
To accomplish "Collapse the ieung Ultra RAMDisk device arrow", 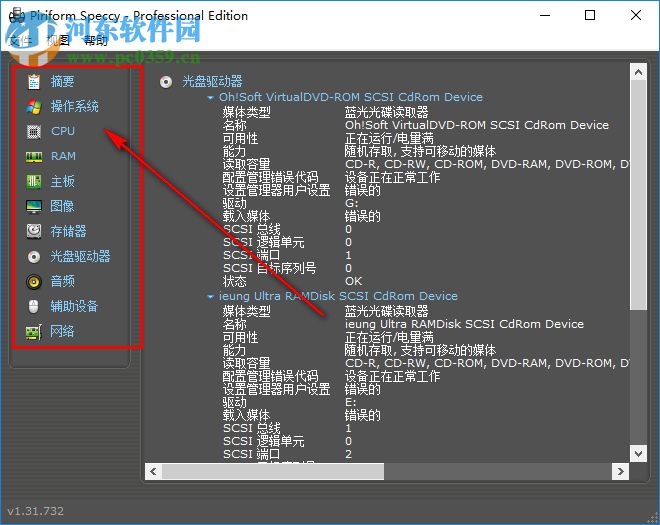I will [x=210, y=297].
